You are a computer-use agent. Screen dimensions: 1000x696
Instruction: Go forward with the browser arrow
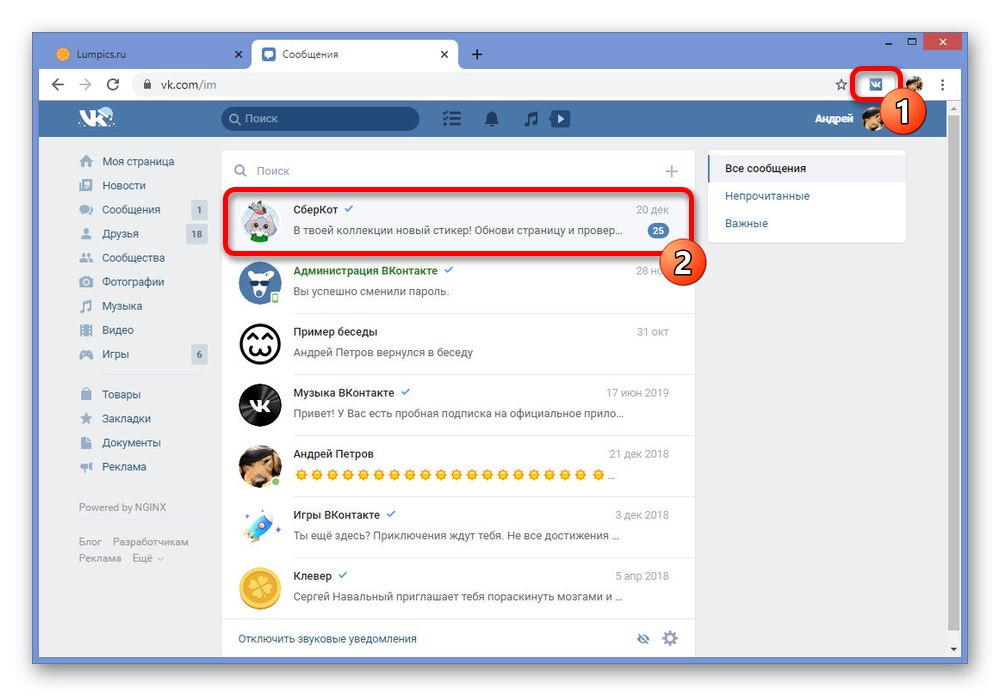click(x=85, y=84)
